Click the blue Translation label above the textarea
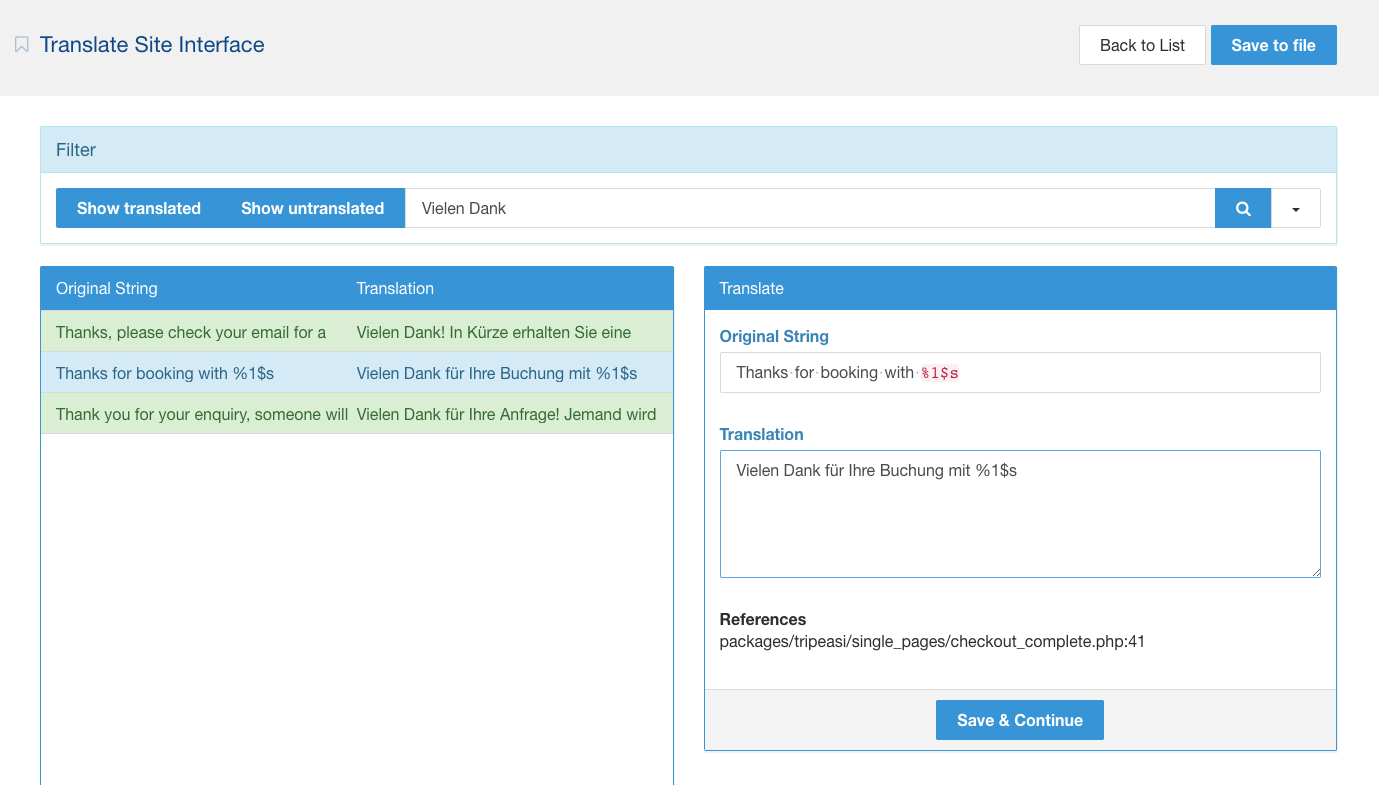 (762, 434)
